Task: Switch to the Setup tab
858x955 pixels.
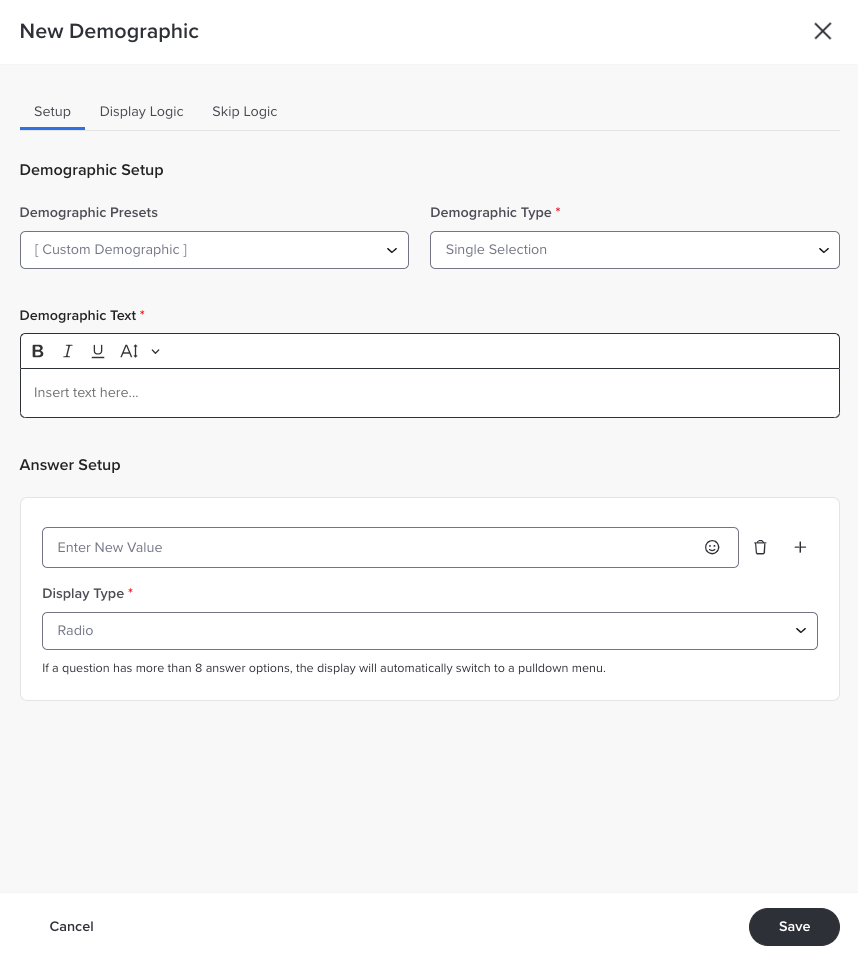Action: (x=52, y=111)
